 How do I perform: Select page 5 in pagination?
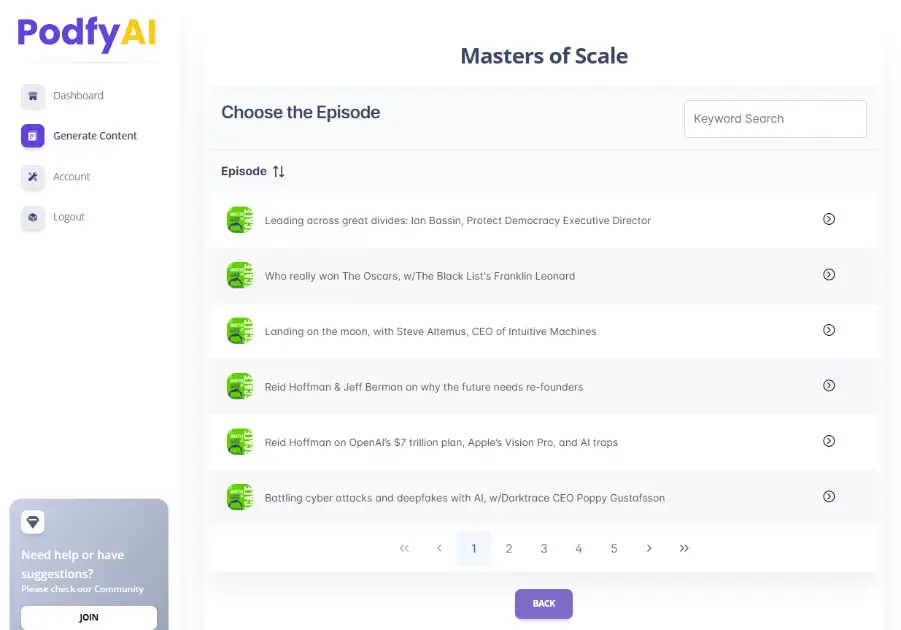(x=614, y=548)
